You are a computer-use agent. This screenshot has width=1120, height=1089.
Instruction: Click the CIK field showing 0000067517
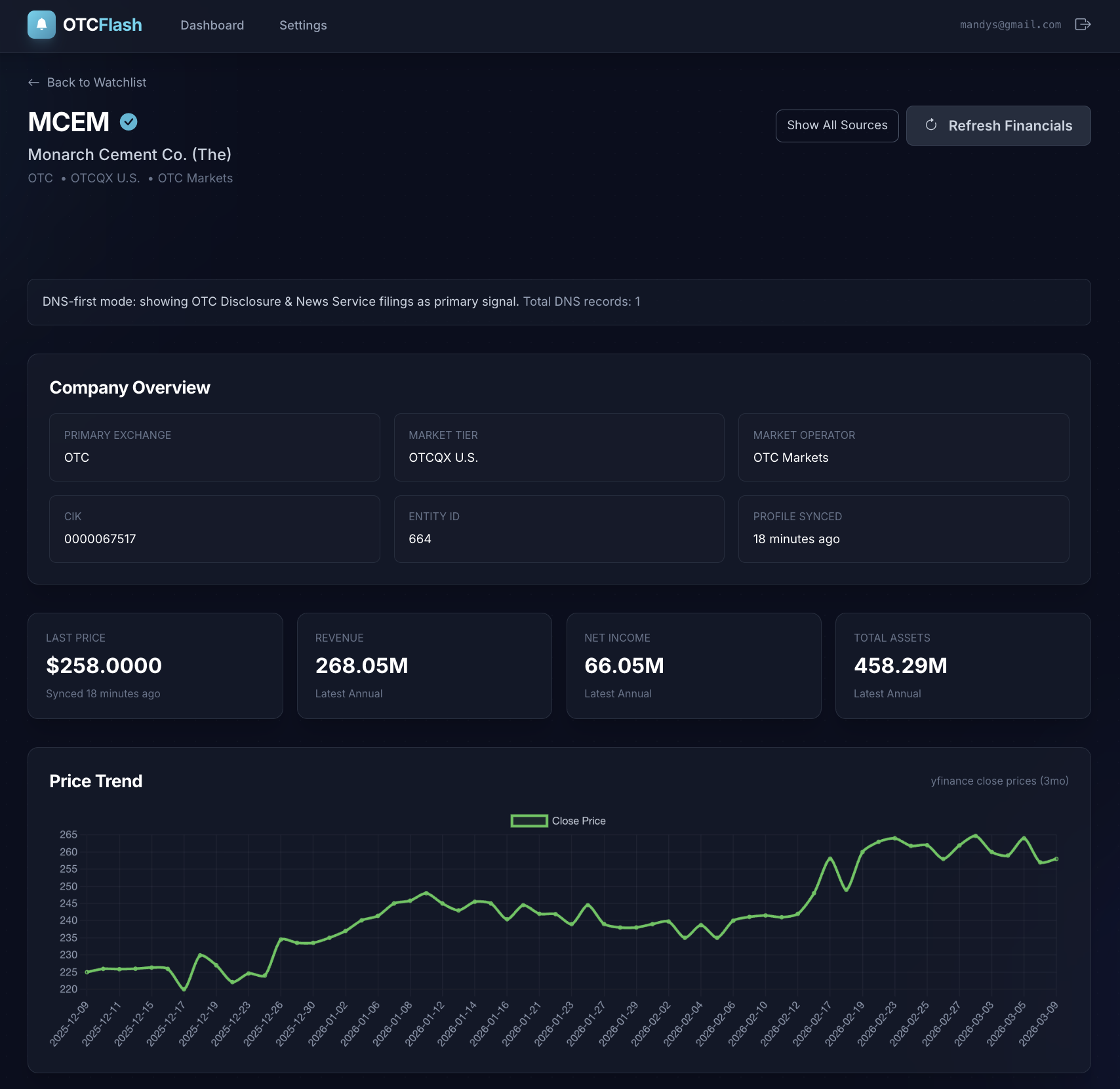pyautogui.click(x=214, y=529)
